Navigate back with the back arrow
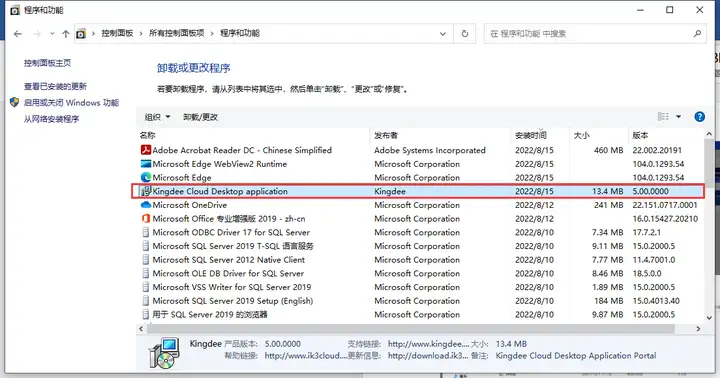 (x=18, y=34)
